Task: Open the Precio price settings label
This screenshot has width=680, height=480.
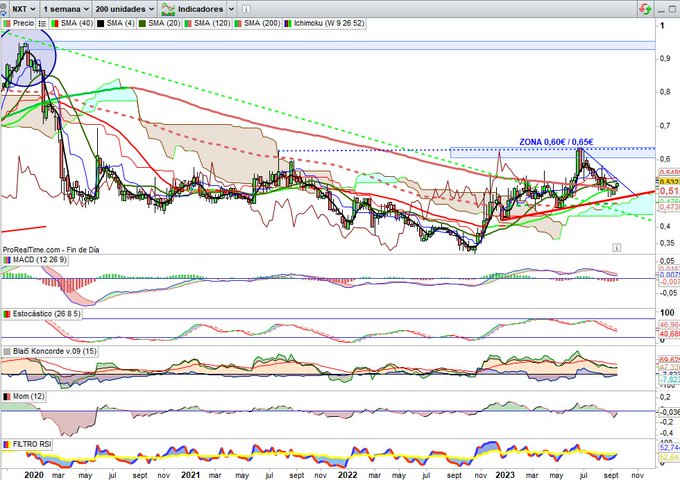Action: point(19,23)
